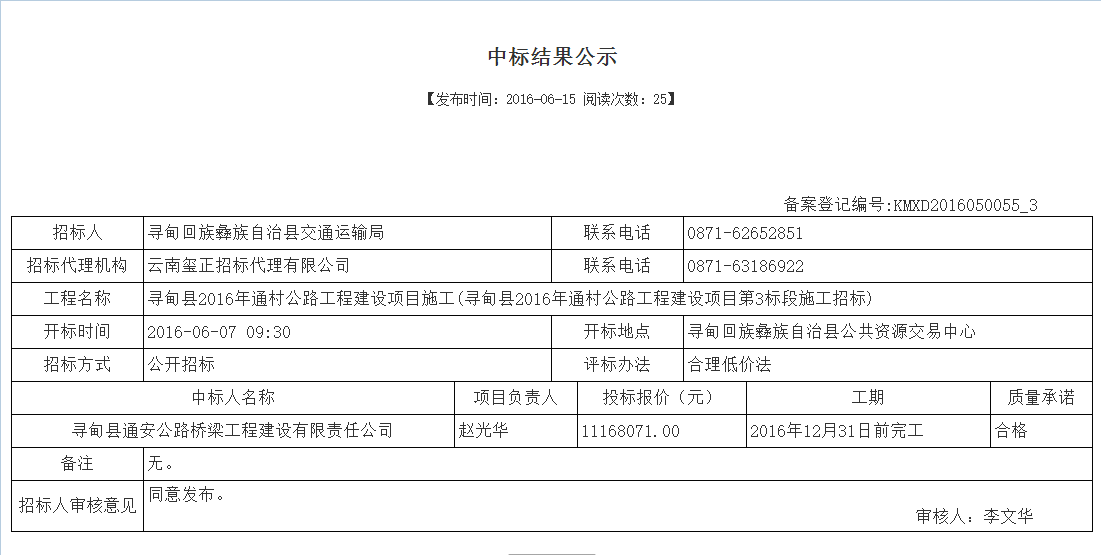Click the 质量承诺 column header
Image resolution: width=1101 pixels, height=555 pixels.
tap(1041, 398)
